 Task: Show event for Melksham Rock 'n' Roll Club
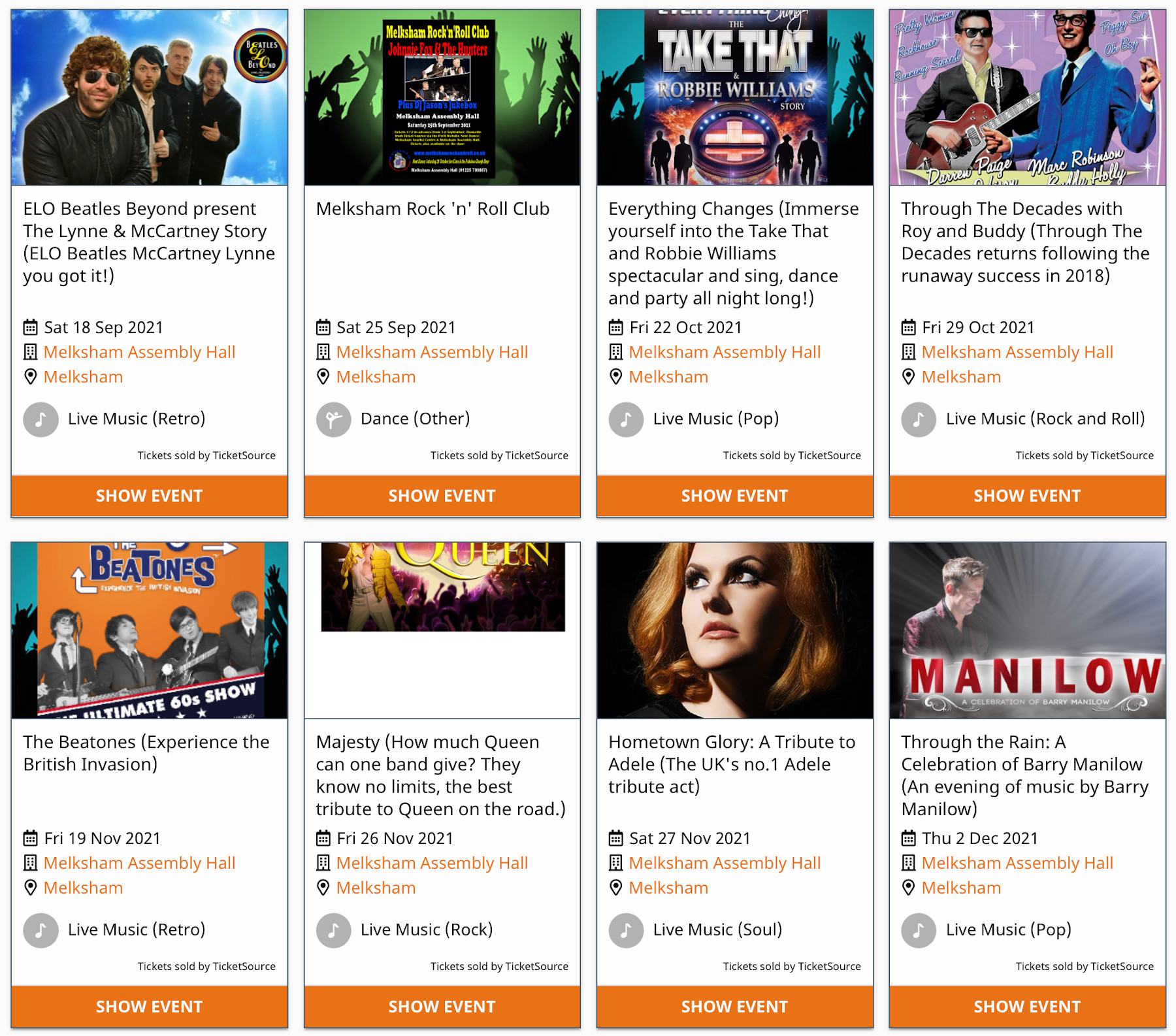[x=442, y=496]
